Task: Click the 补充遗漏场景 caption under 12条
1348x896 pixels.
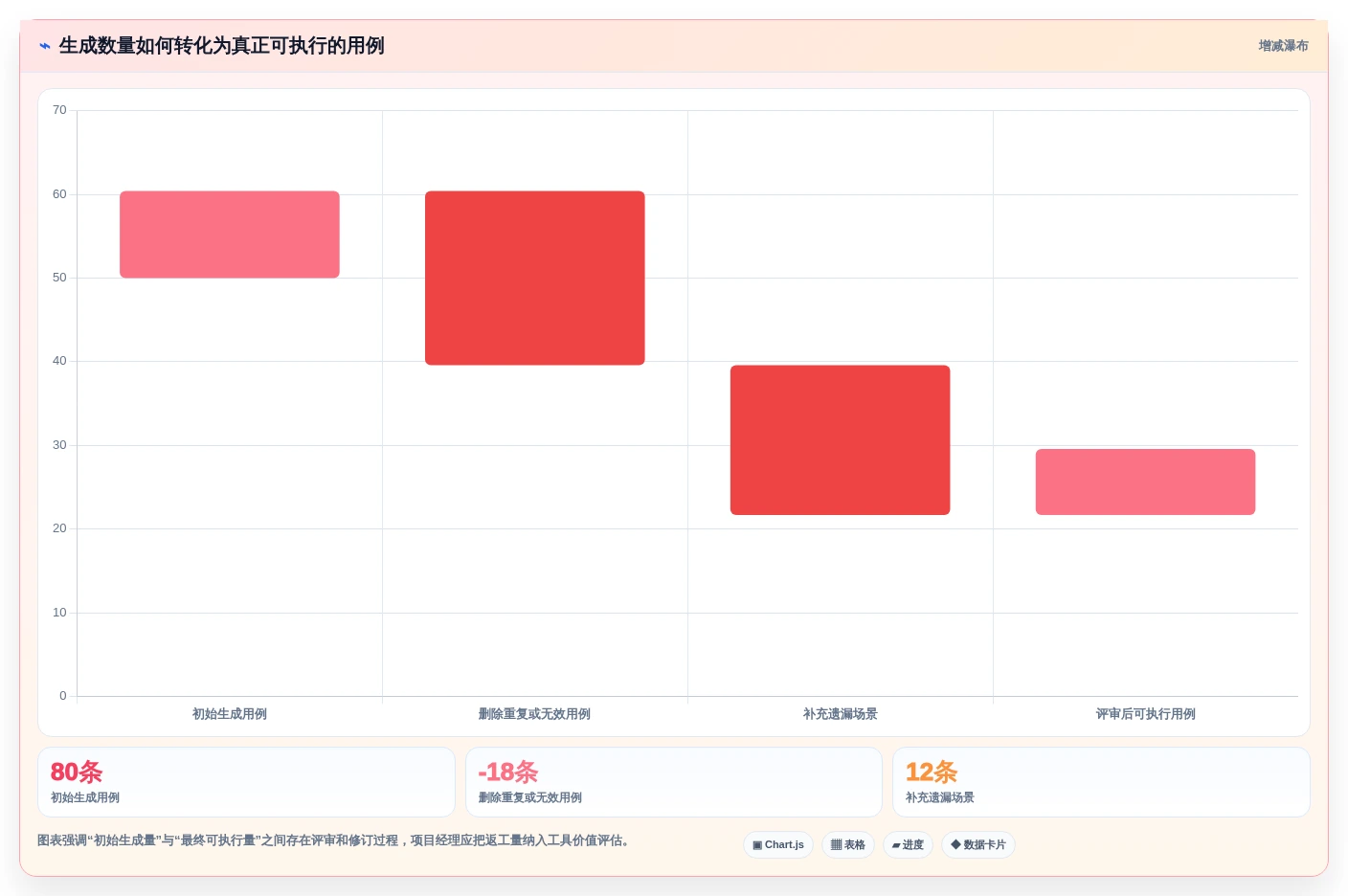Action: tap(940, 797)
